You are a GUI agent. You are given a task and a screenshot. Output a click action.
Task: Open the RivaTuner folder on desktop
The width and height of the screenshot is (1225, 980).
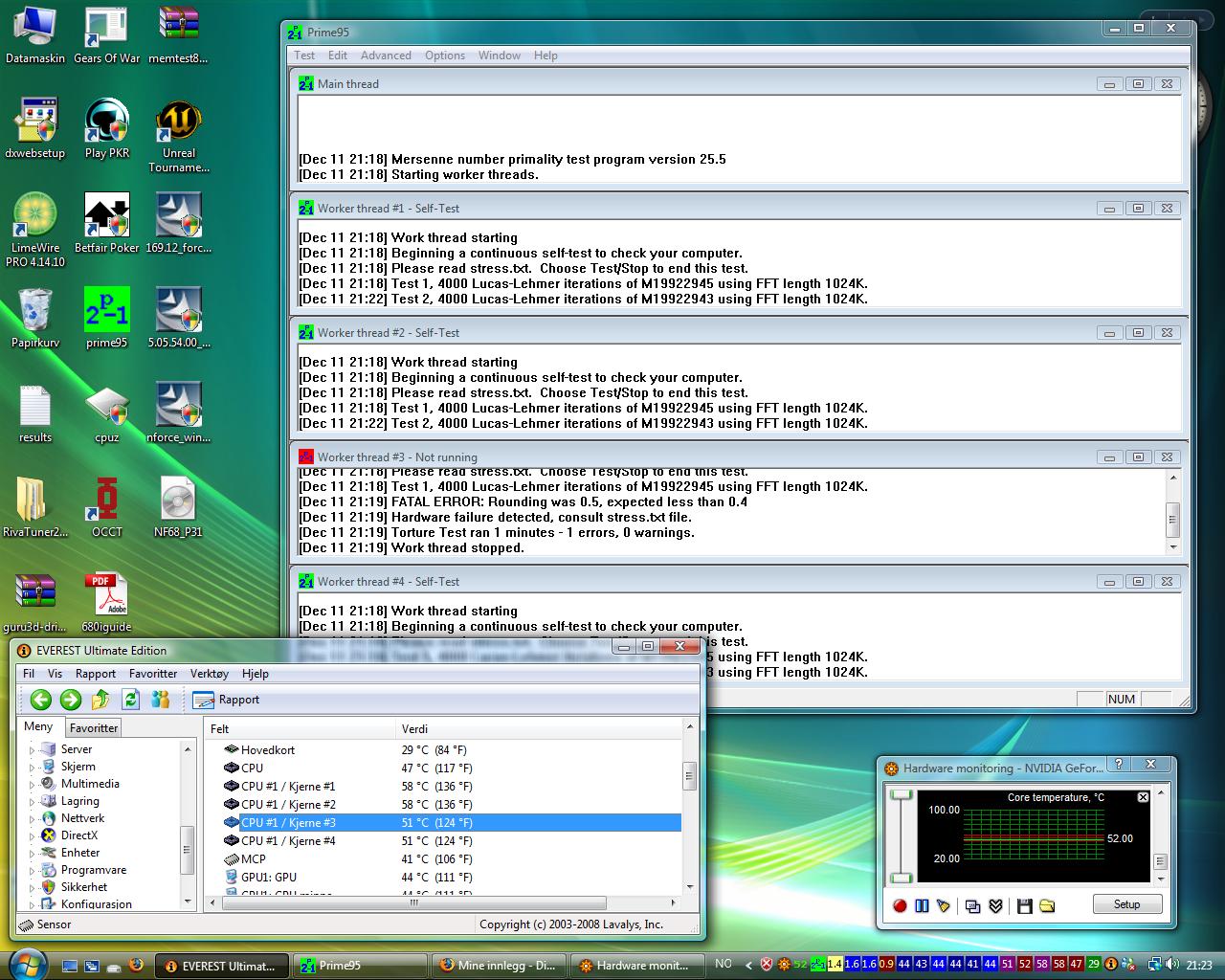(x=35, y=508)
